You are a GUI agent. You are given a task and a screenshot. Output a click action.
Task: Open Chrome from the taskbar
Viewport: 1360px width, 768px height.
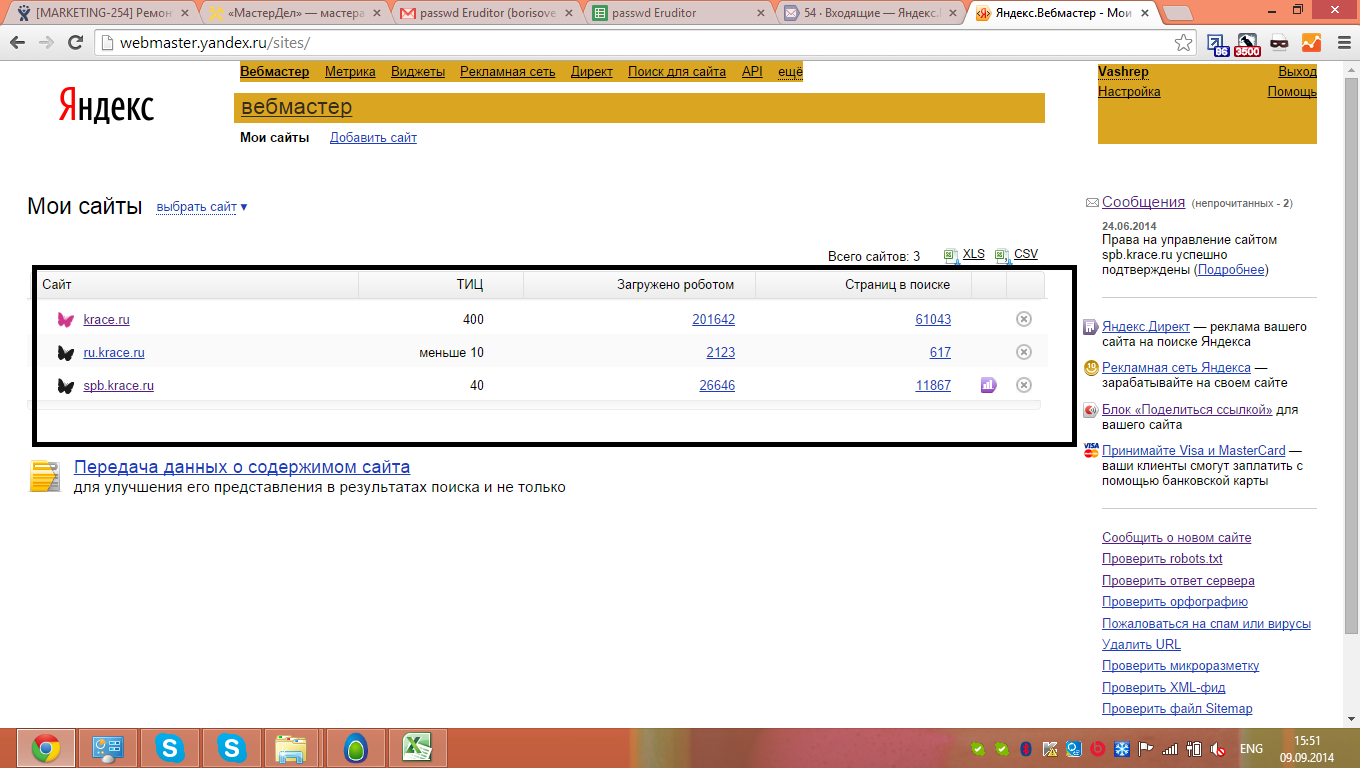[x=46, y=748]
